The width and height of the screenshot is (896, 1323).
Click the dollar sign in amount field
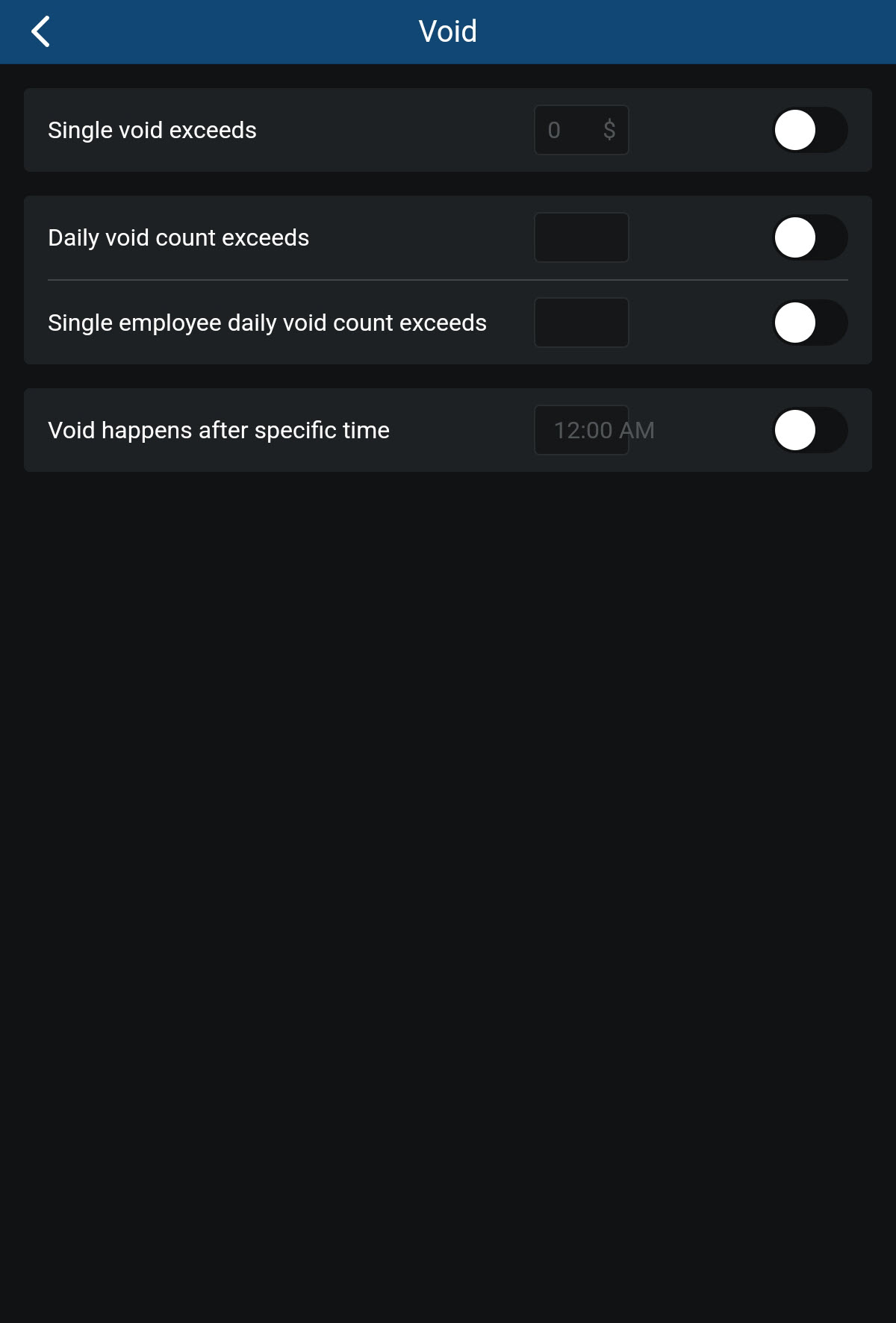tap(609, 130)
